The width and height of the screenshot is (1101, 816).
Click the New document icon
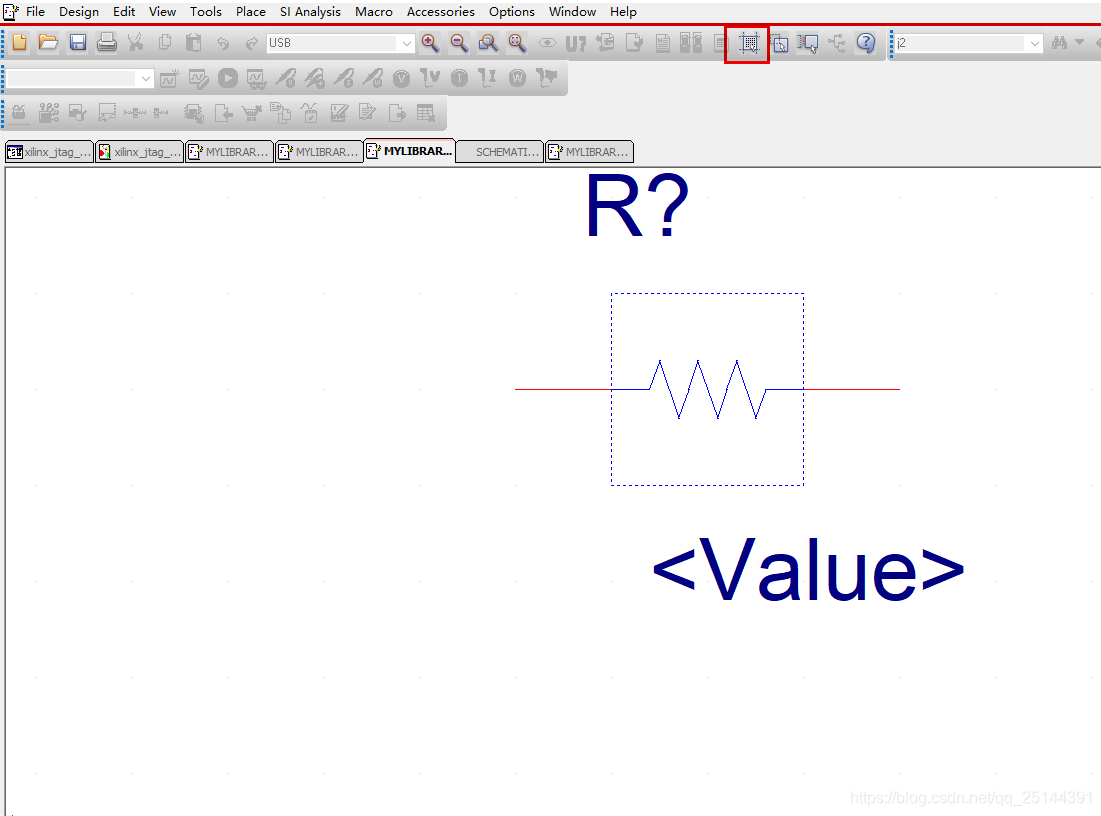click(20, 43)
